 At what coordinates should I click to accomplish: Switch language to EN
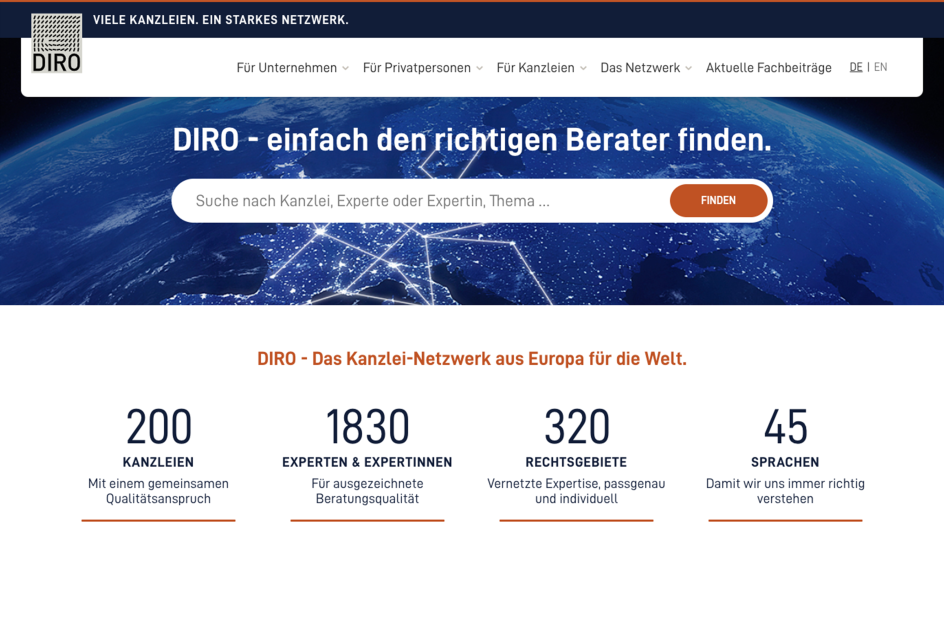click(x=880, y=67)
